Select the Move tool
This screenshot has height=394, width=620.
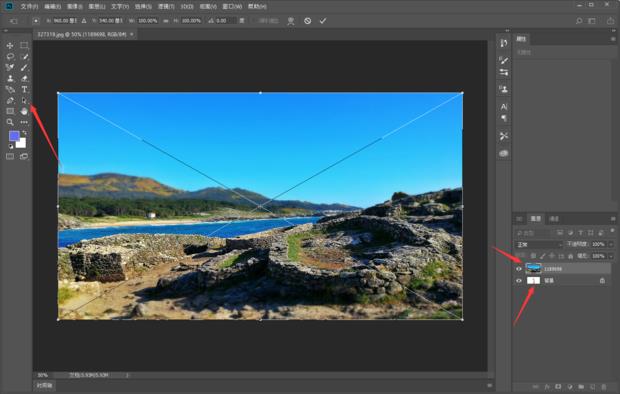(10, 45)
